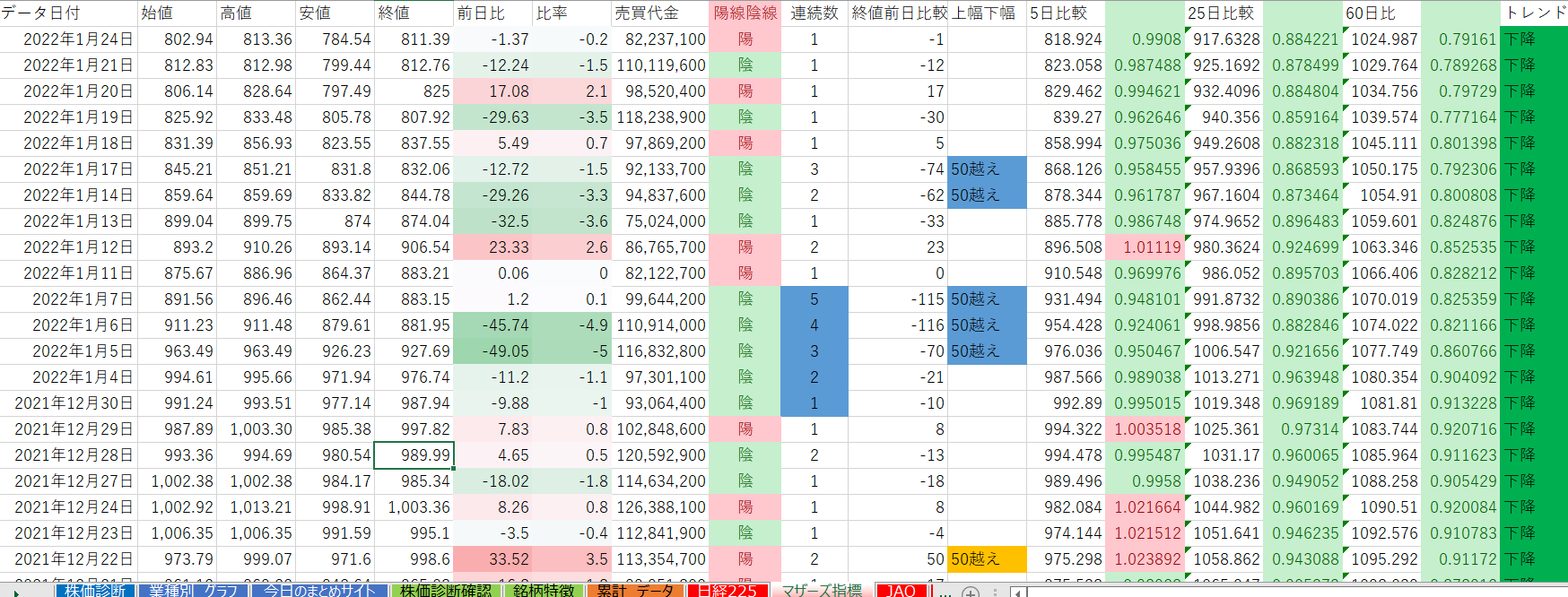Click the 安値 header cell
Screen dimensions: 1568x597
click(335, 13)
